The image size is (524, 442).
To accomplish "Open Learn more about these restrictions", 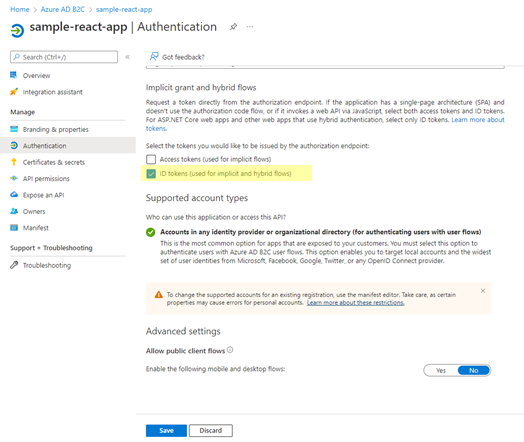I will click(x=356, y=303).
